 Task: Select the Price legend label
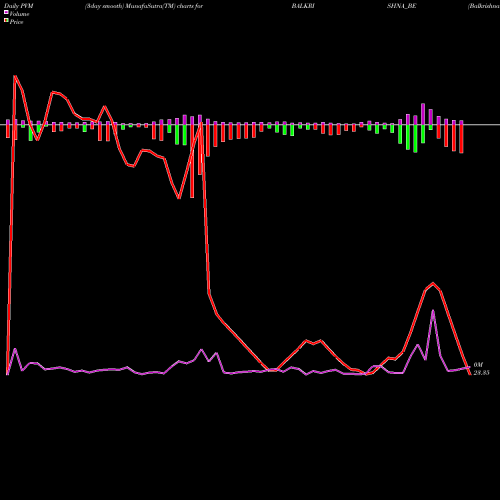click(x=16, y=22)
